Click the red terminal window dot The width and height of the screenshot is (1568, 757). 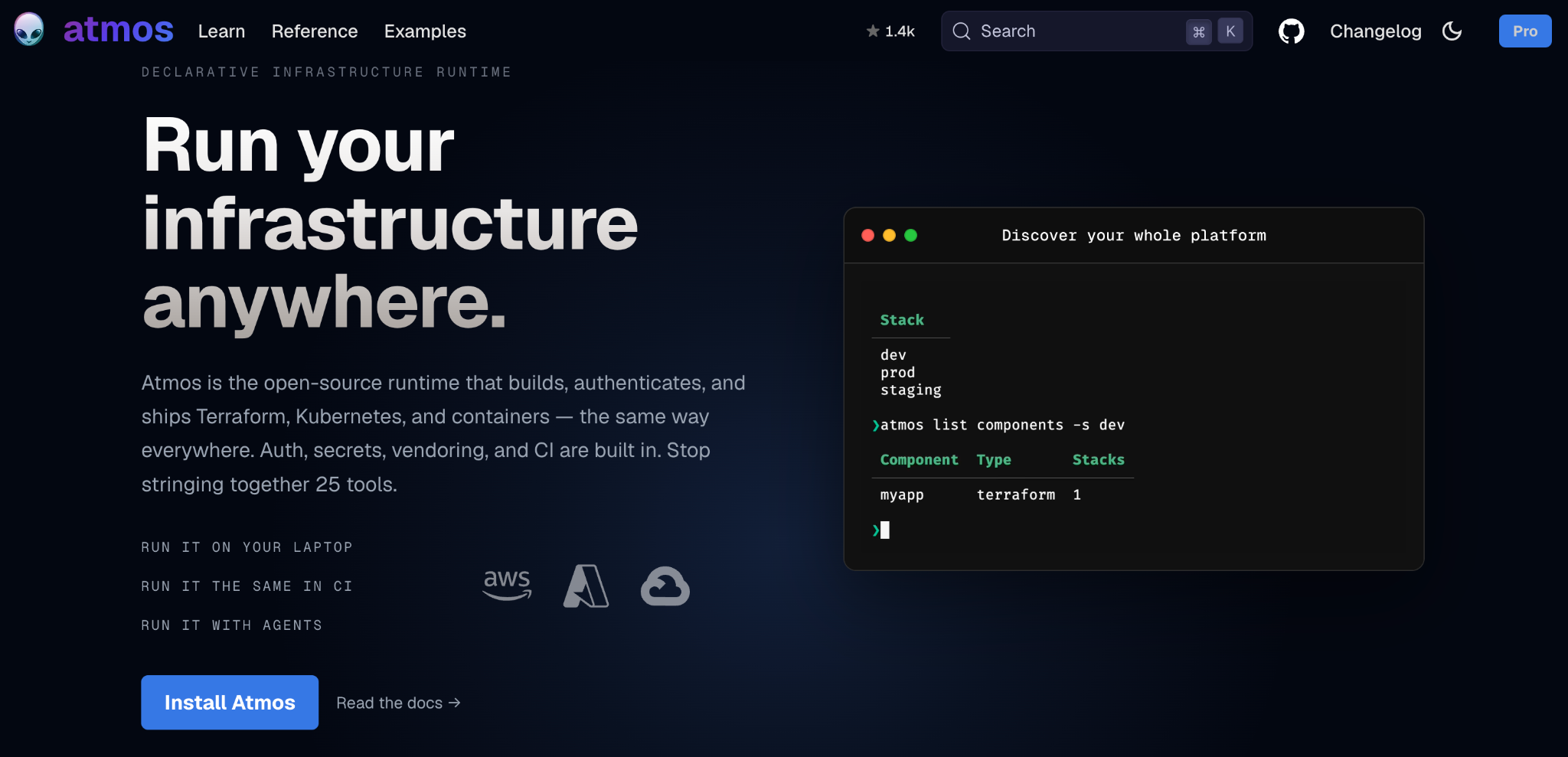[x=867, y=236]
